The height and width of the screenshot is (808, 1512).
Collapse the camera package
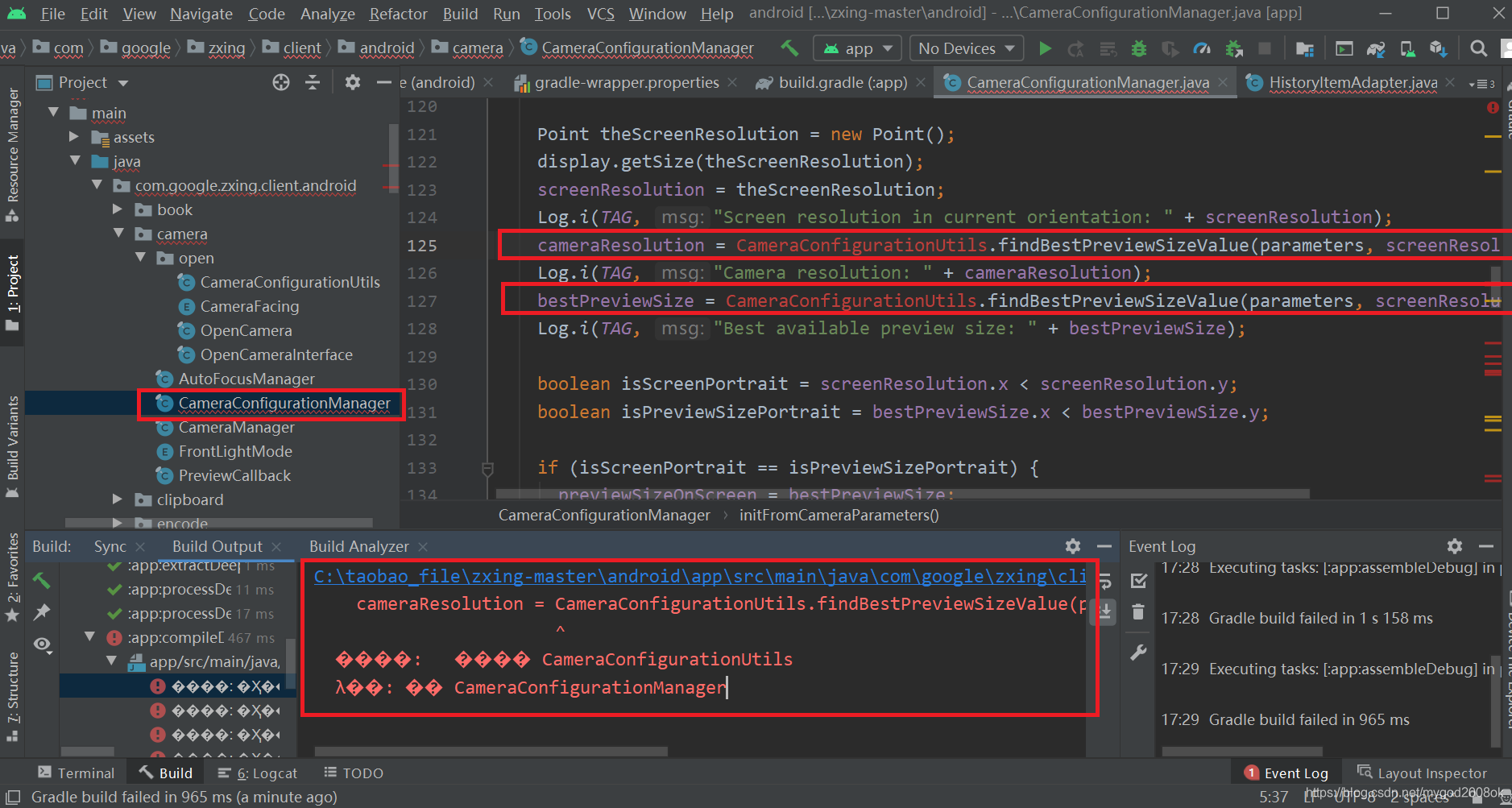(118, 233)
